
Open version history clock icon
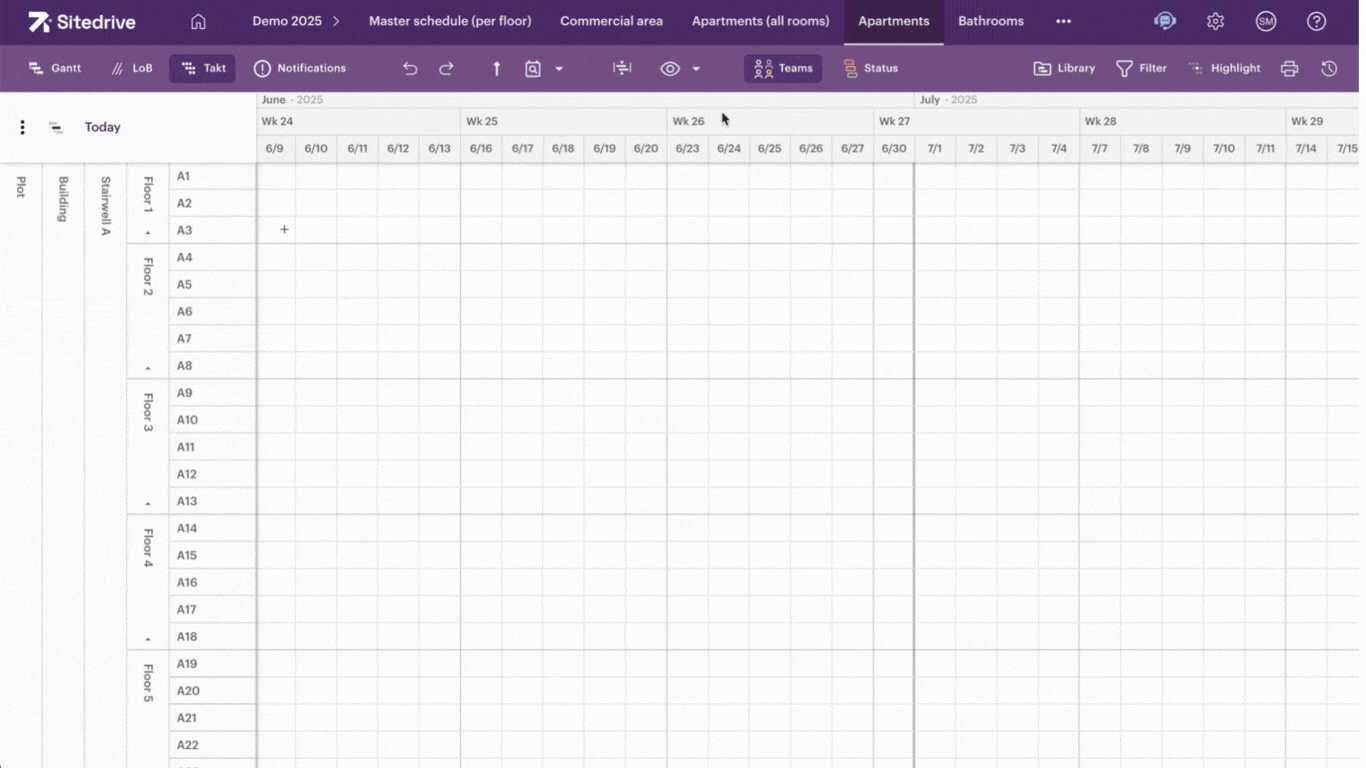pyautogui.click(x=1329, y=68)
